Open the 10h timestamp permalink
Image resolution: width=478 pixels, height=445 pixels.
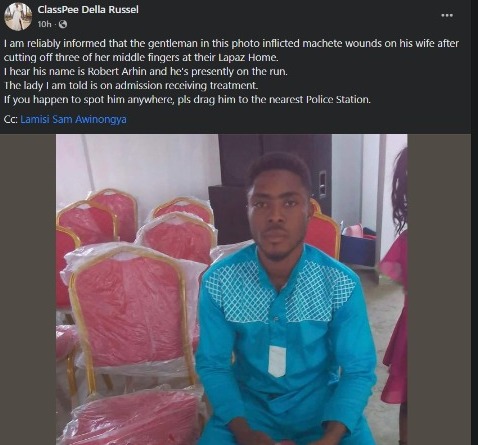coord(44,24)
